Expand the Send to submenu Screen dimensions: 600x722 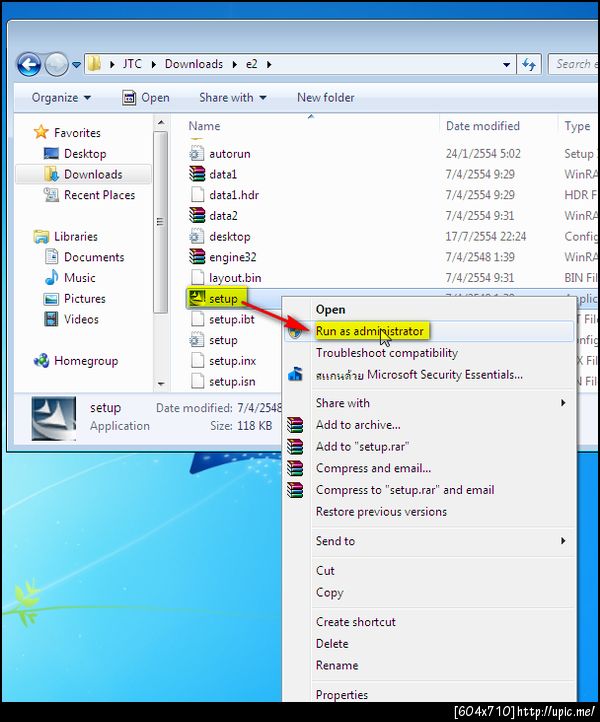click(x=430, y=541)
